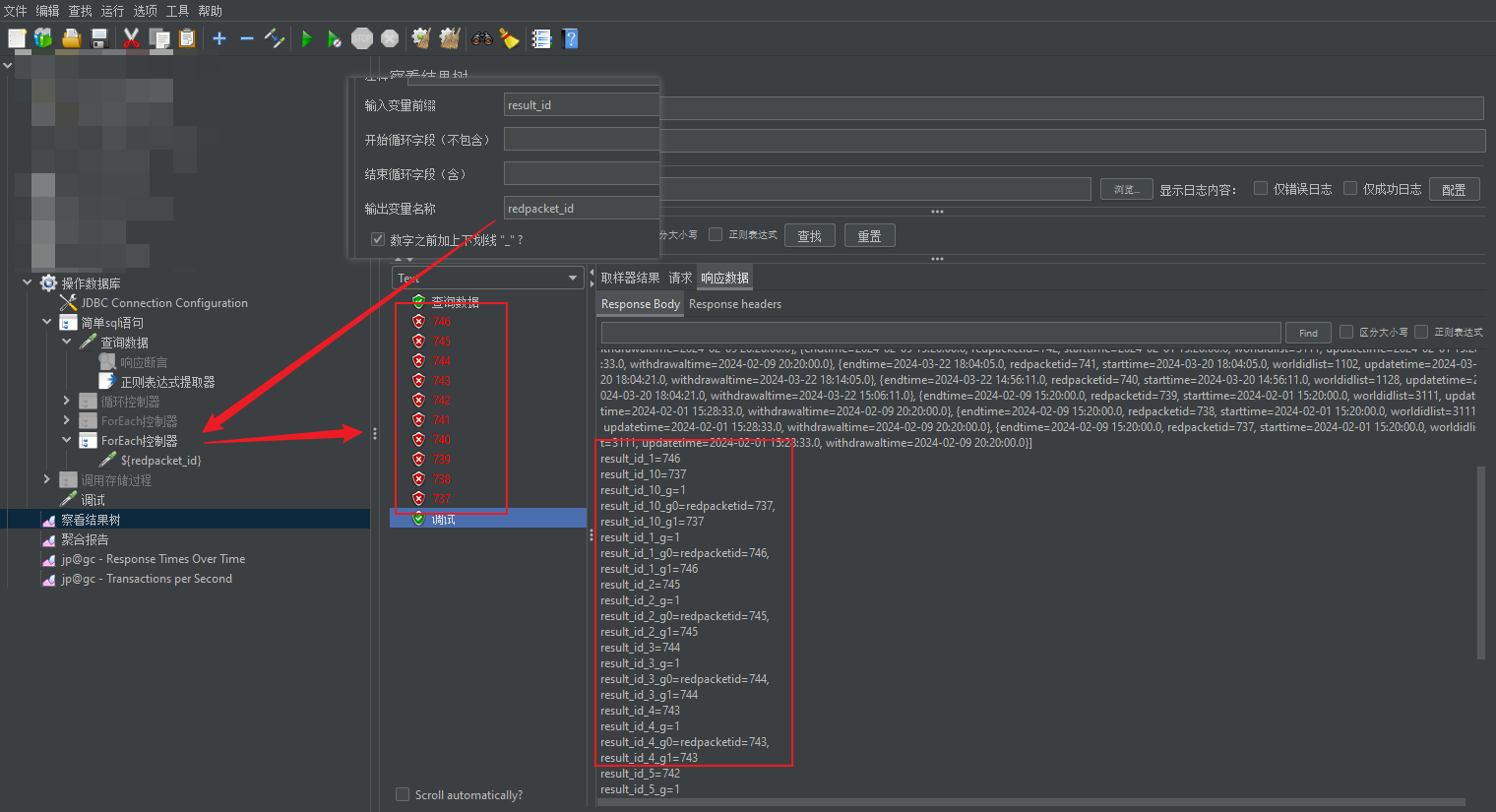Image resolution: width=1496 pixels, height=812 pixels.
Task: Select the 正则表达式提取器 tree node
Action: pos(167,382)
